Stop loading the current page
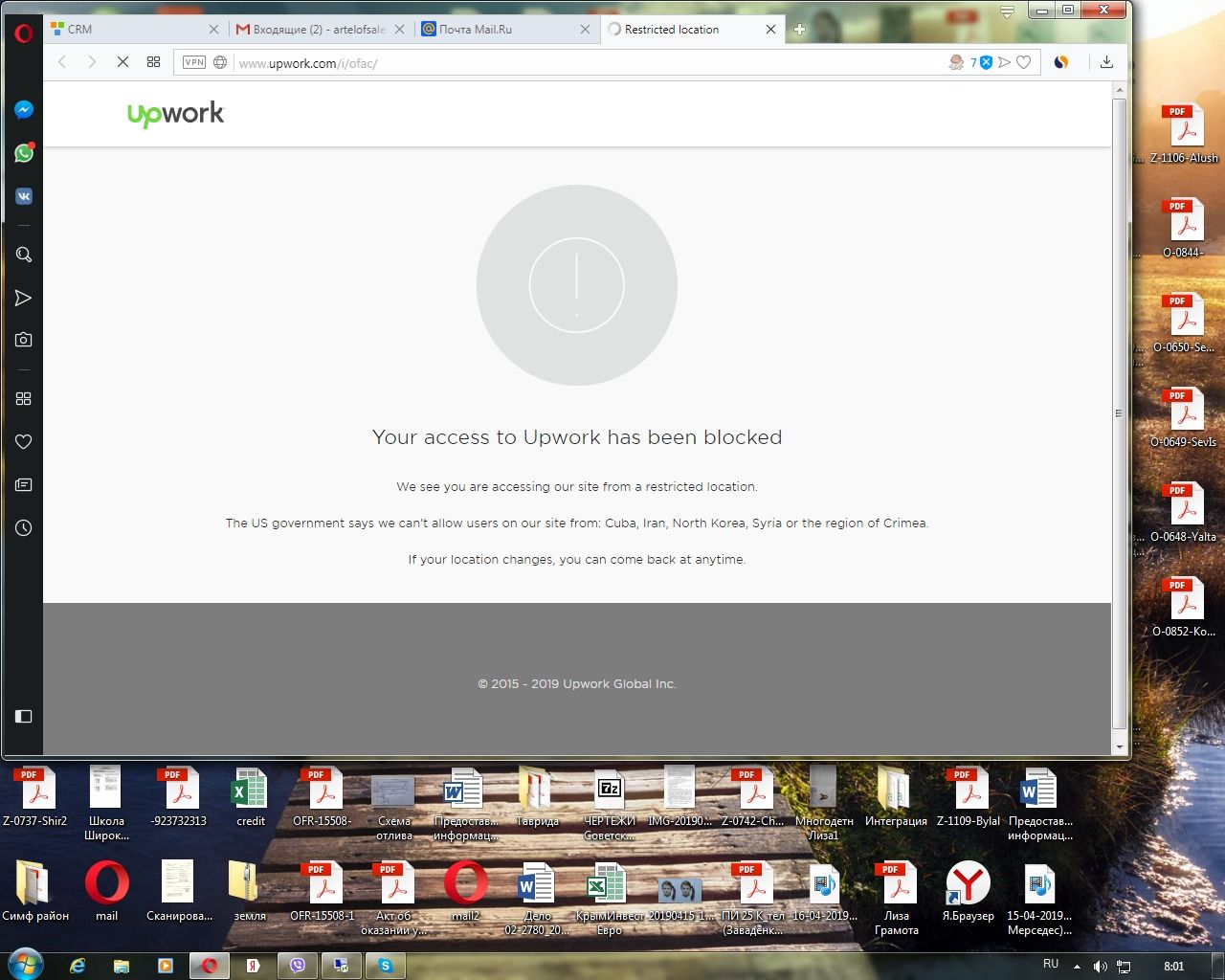The image size is (1225, 980). 122,62
